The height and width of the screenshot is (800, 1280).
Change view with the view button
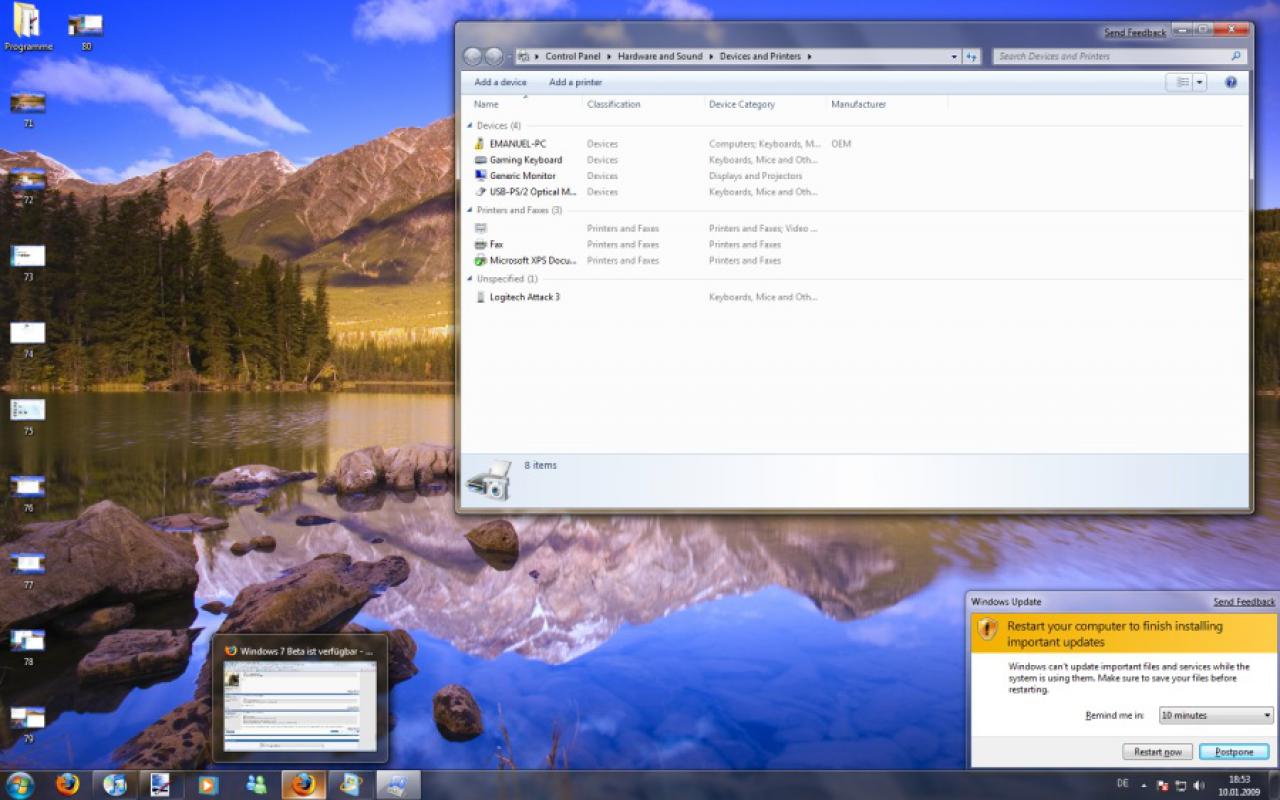(1181, 83)
